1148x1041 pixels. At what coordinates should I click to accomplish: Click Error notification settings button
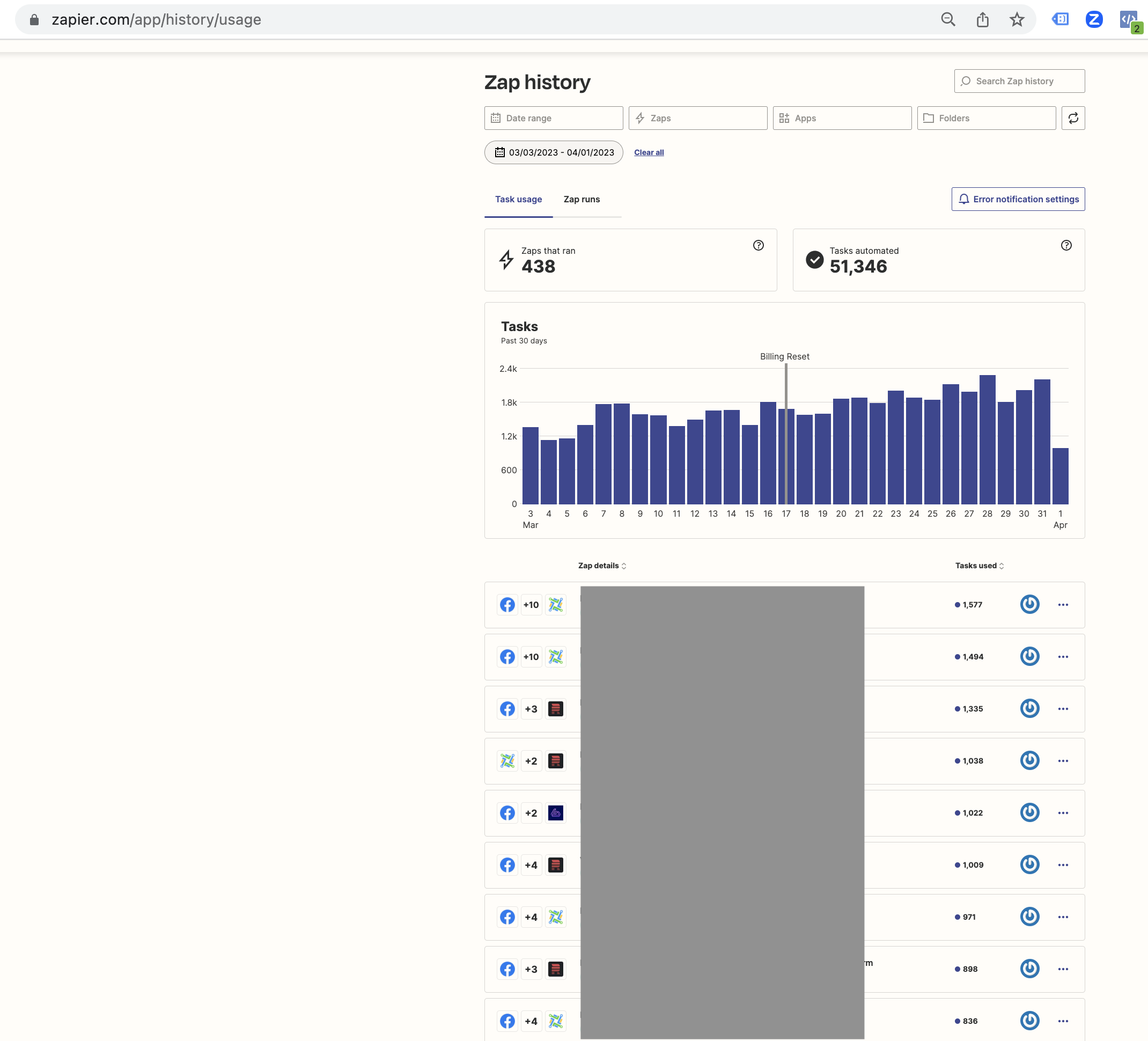tap(1018, 199)
